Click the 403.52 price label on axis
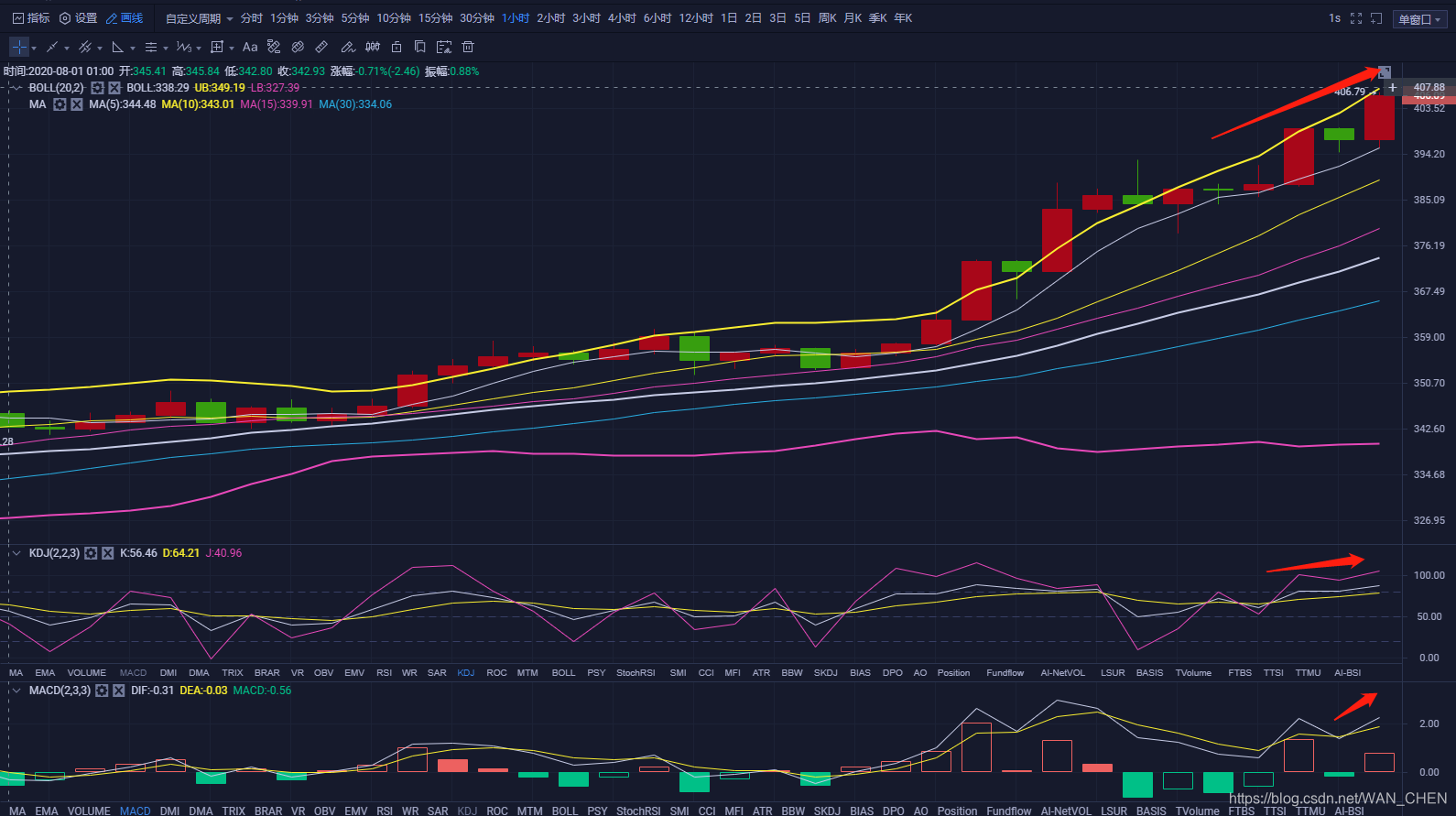 point(1429,109)
